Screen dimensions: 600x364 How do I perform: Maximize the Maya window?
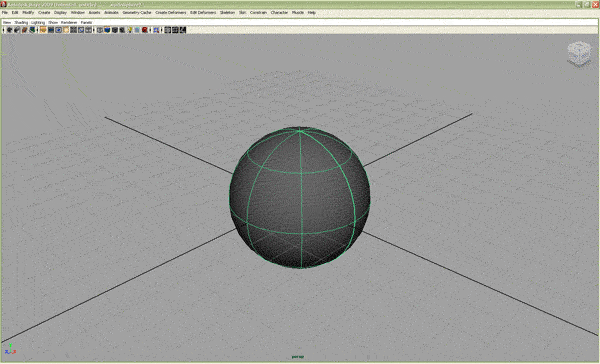pyautogui.click(x=587, y=5)
